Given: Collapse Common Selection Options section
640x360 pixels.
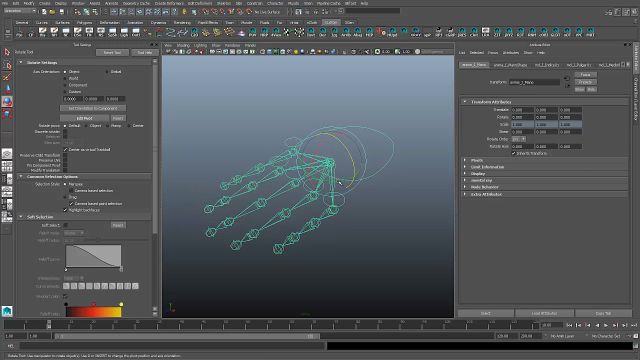Looking at the screenshot, I should coord(21,177).
